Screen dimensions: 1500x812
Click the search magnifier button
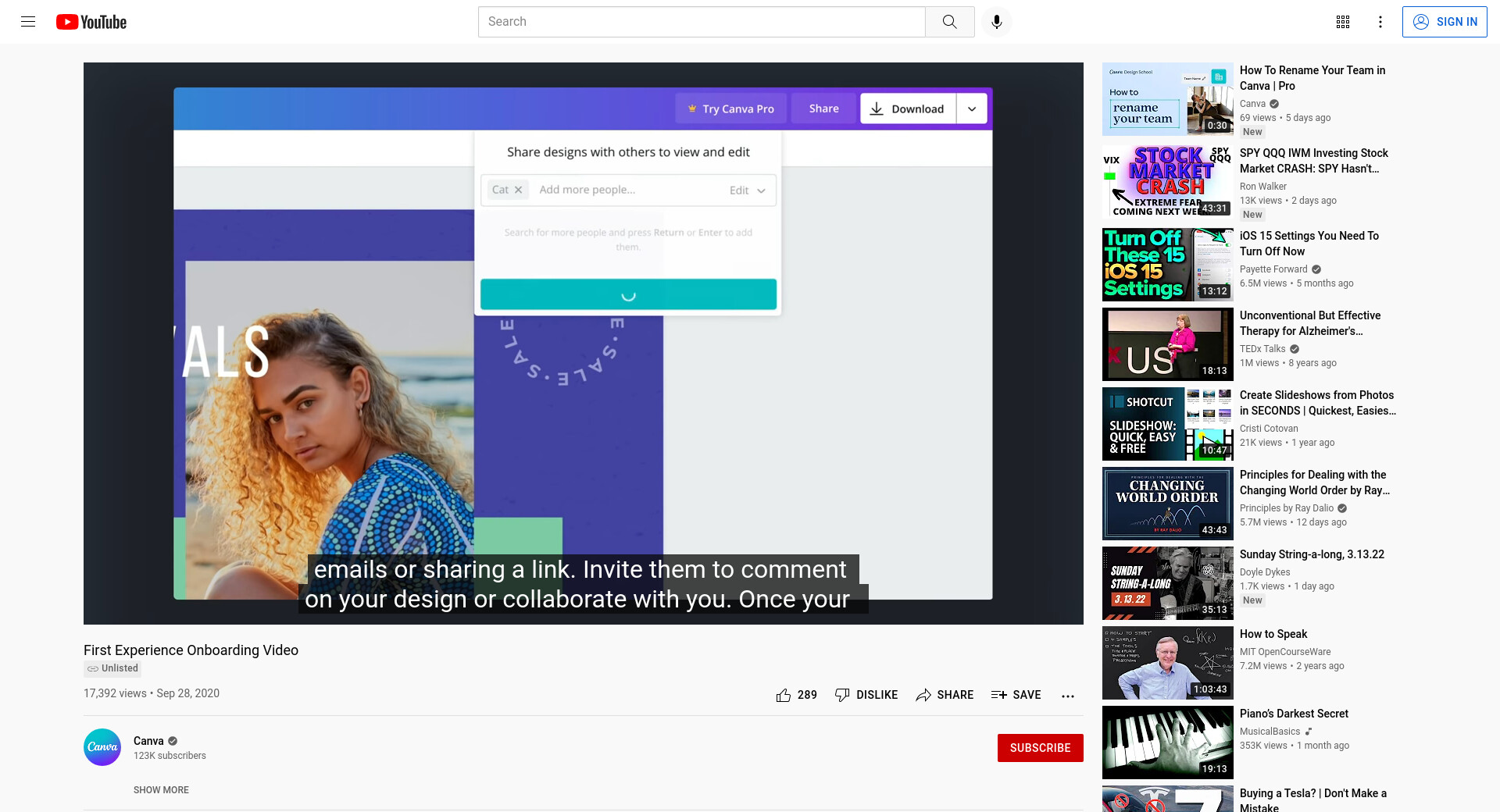click(949, 22)
